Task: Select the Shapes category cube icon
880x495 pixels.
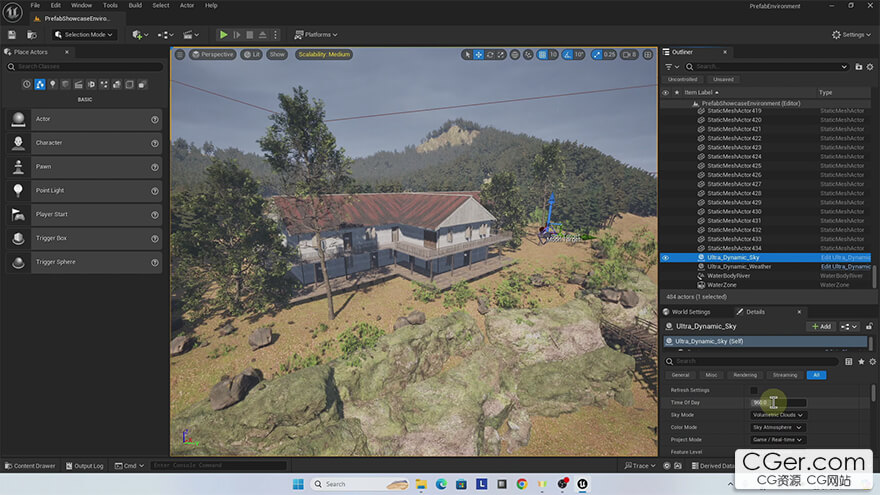Action: [x=66, y=84]
